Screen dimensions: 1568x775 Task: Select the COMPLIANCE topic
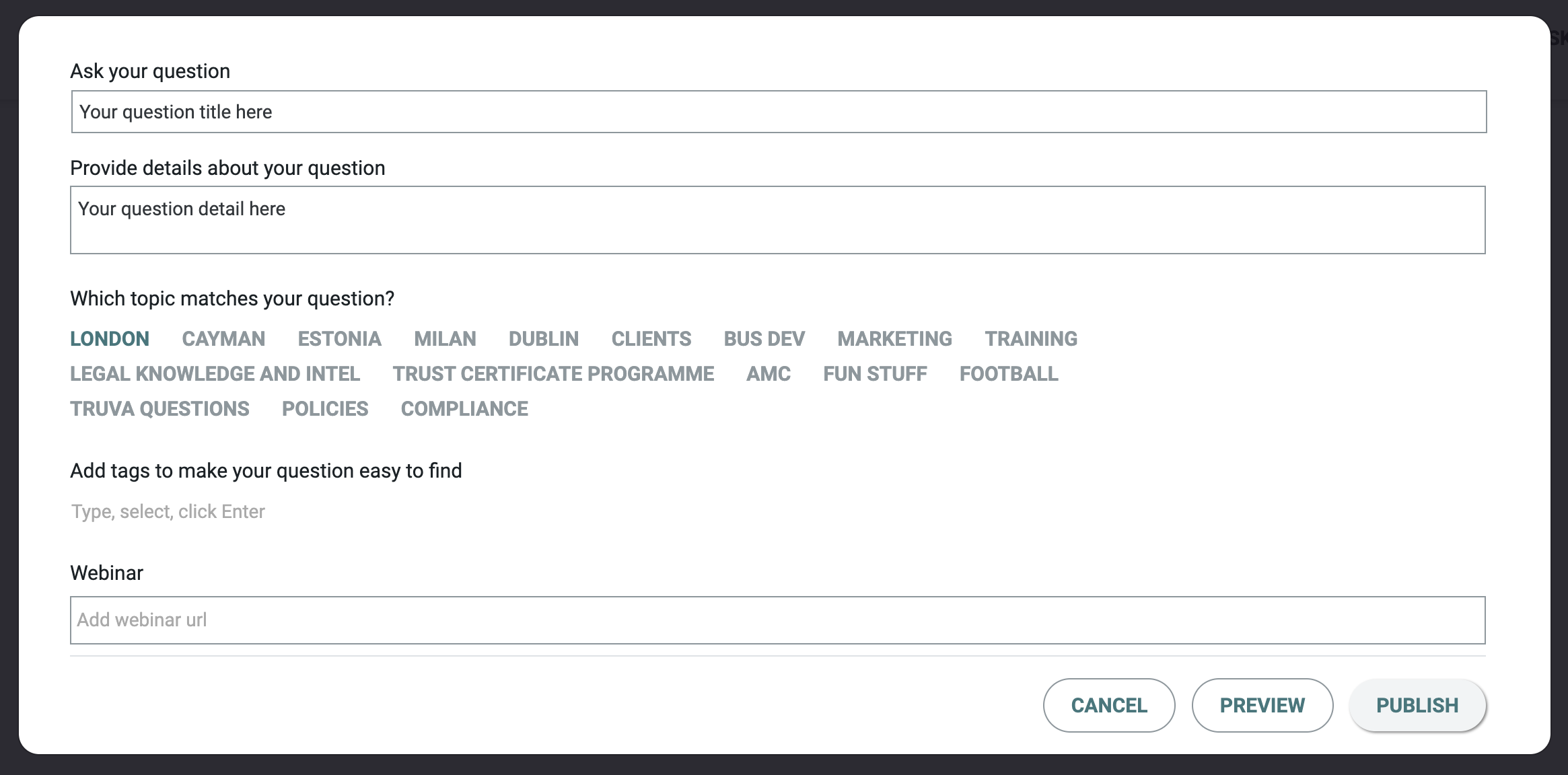(464, 408)
